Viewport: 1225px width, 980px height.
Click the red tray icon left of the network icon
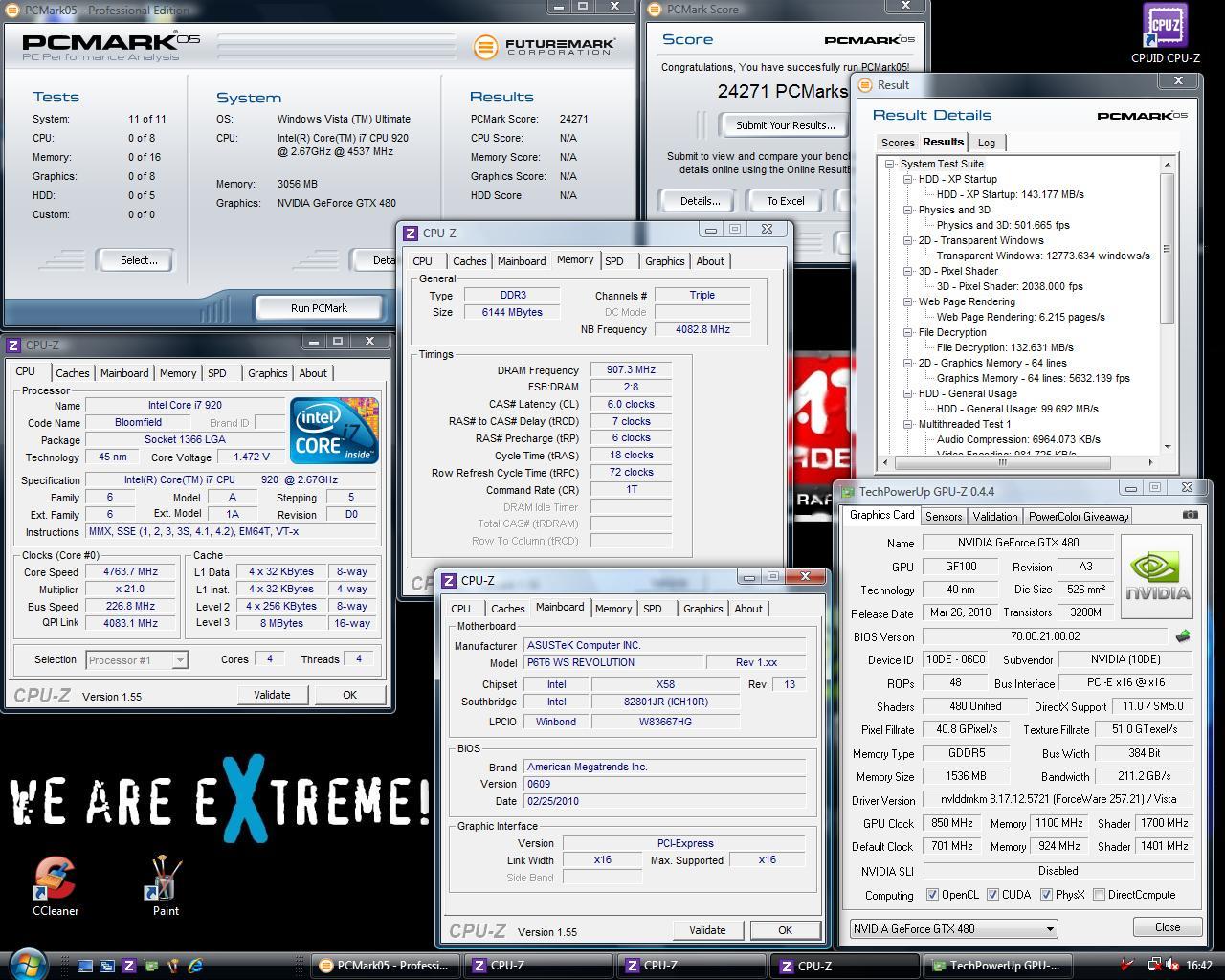1128,966
